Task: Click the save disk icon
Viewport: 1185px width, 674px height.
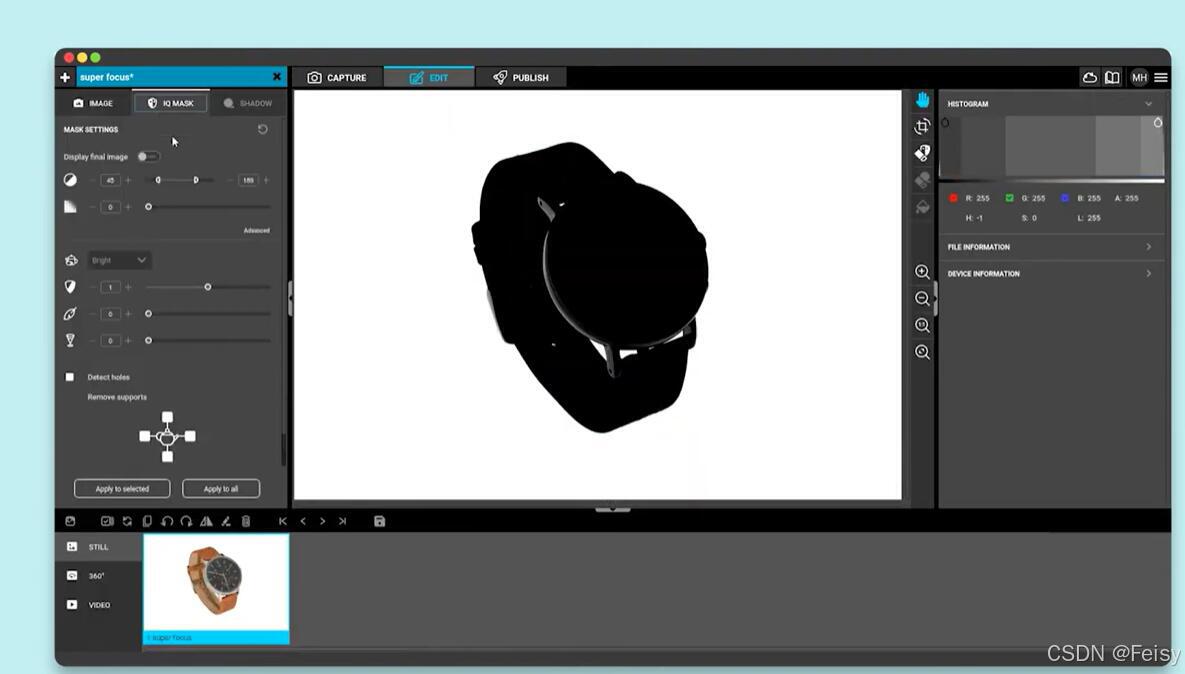Action: [379, 521]
